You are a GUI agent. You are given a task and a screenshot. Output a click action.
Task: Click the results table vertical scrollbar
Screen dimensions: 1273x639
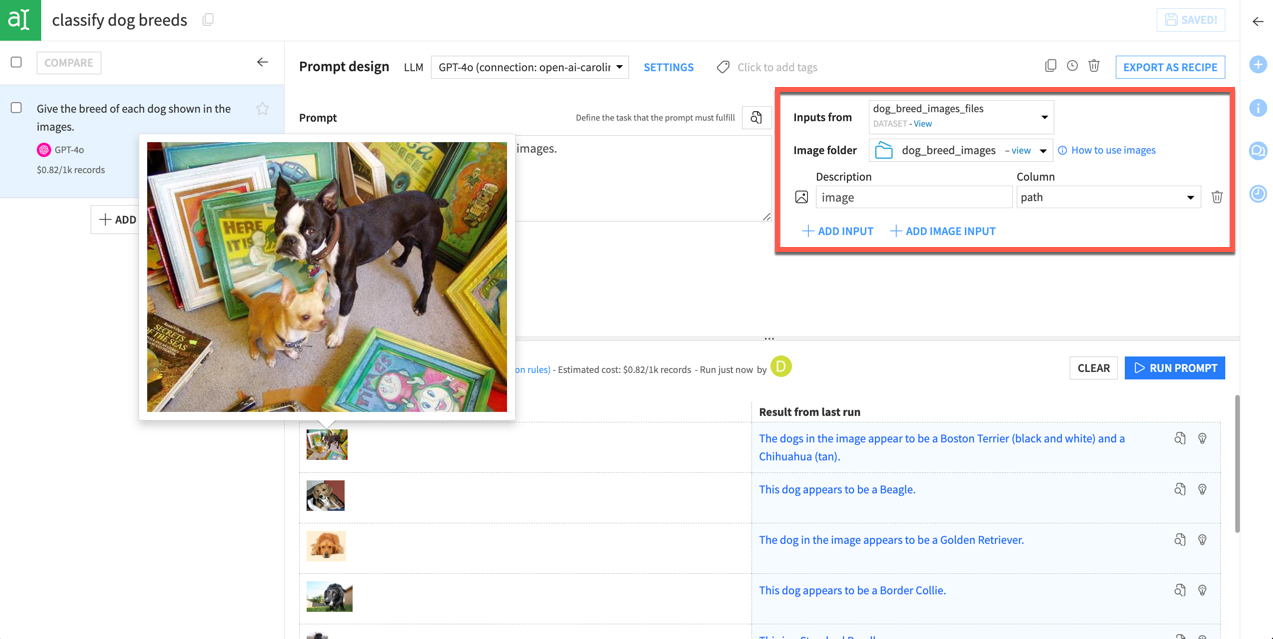click(x=1237, y=464)
